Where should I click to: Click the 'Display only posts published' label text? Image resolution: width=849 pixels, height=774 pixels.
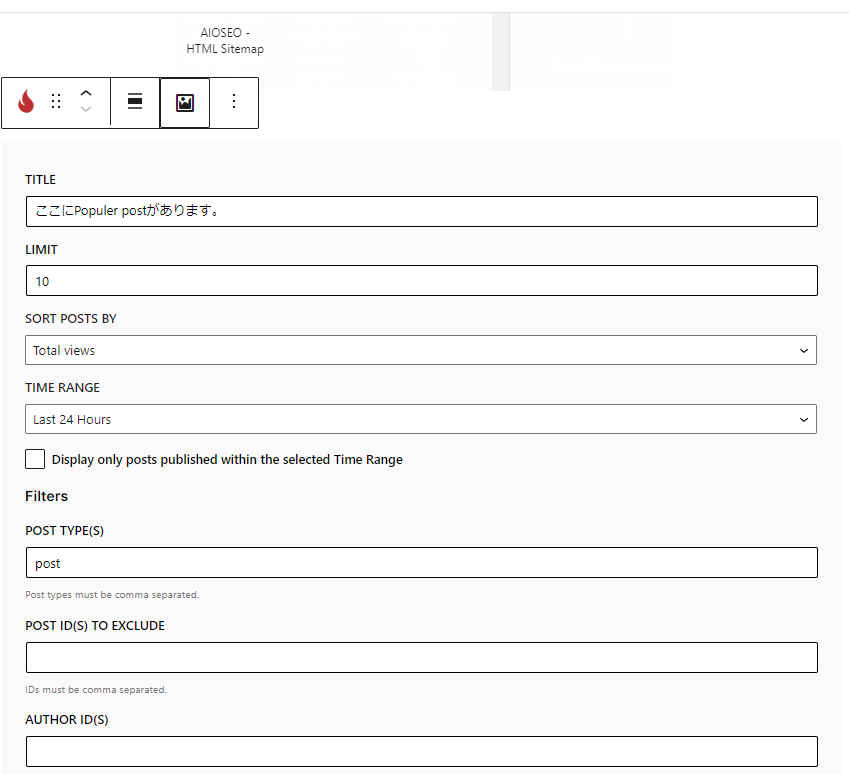click(x=227, y=460)
